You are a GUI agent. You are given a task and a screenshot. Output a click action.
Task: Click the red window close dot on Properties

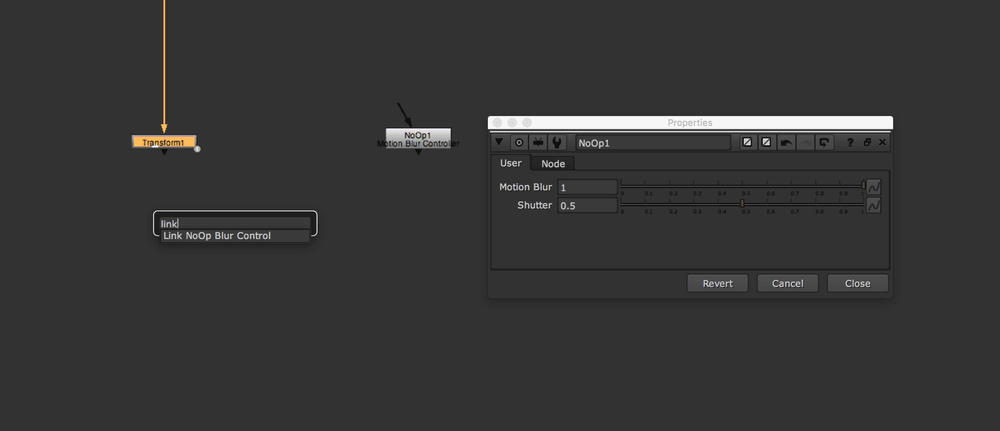point(497,122)
